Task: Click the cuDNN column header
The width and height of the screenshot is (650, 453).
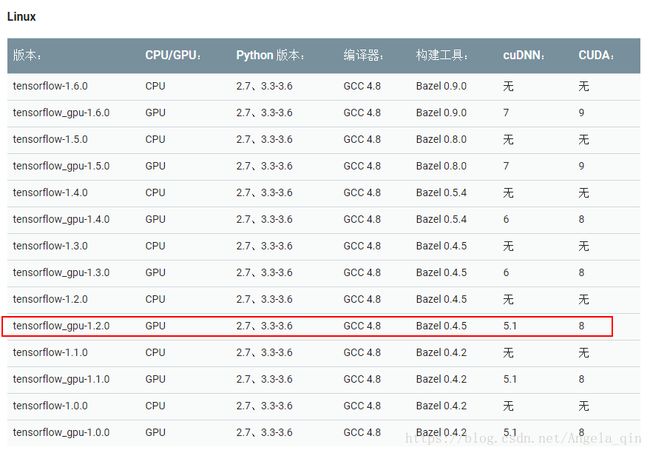Action: (524, 55)
